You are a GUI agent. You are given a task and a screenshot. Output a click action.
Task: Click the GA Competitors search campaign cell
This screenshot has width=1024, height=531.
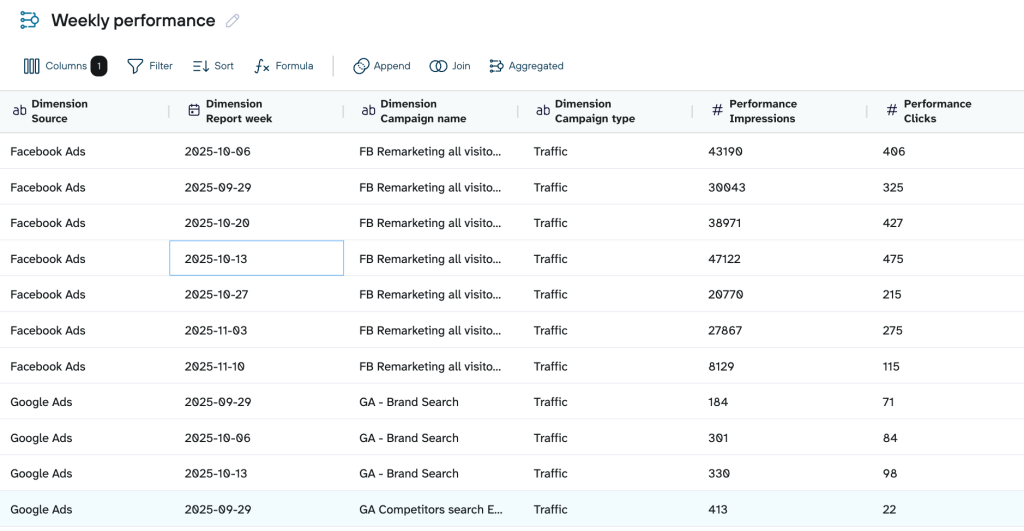[x=430, y=510]
